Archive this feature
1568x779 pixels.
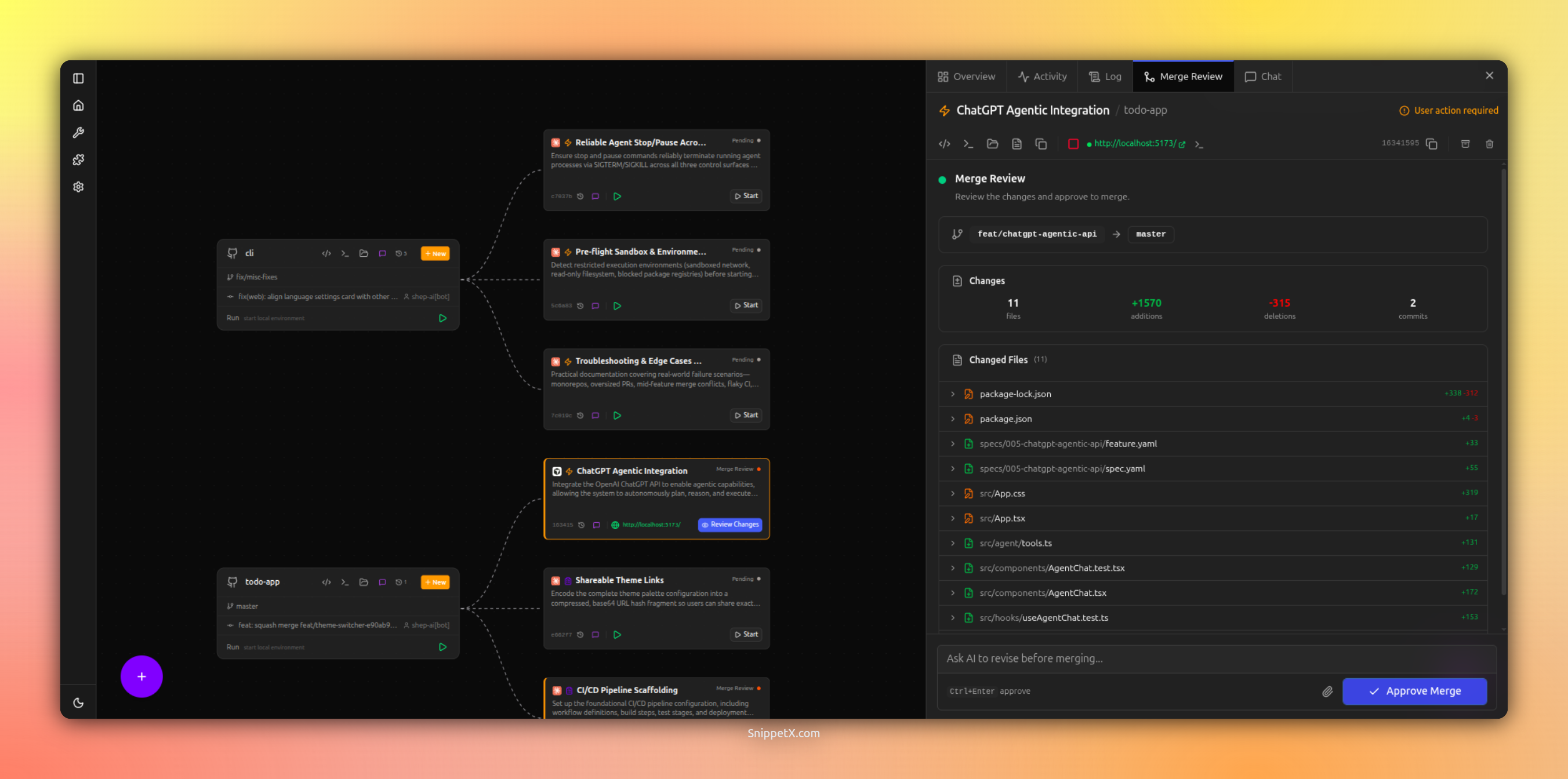(1465, 144)
